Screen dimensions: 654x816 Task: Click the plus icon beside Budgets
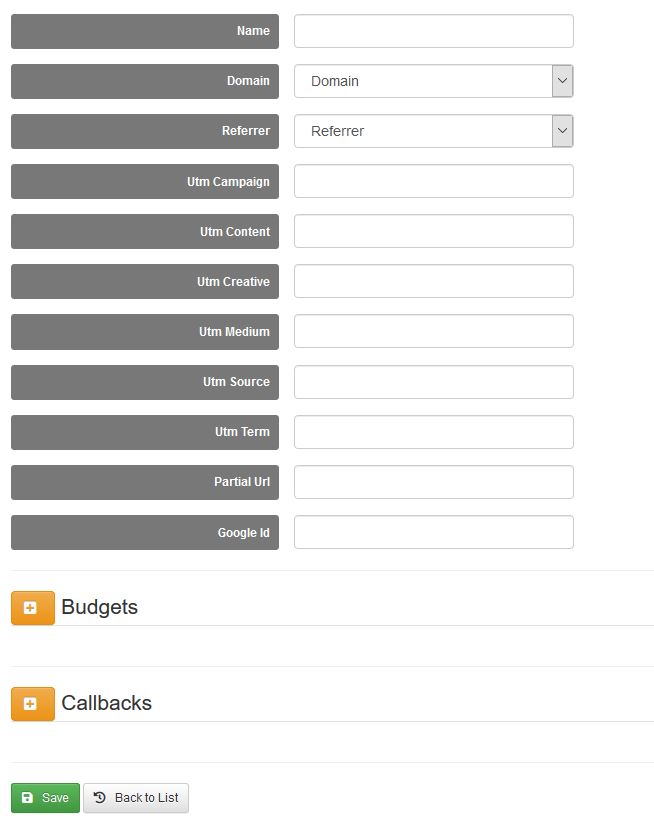(32, 608)
